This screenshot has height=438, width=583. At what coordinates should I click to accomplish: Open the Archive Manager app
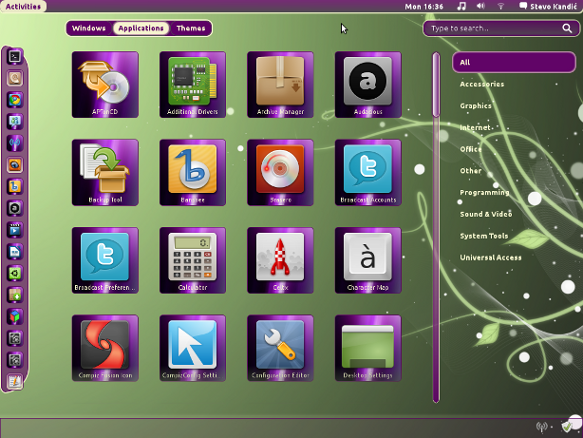(x=280, y=85)
